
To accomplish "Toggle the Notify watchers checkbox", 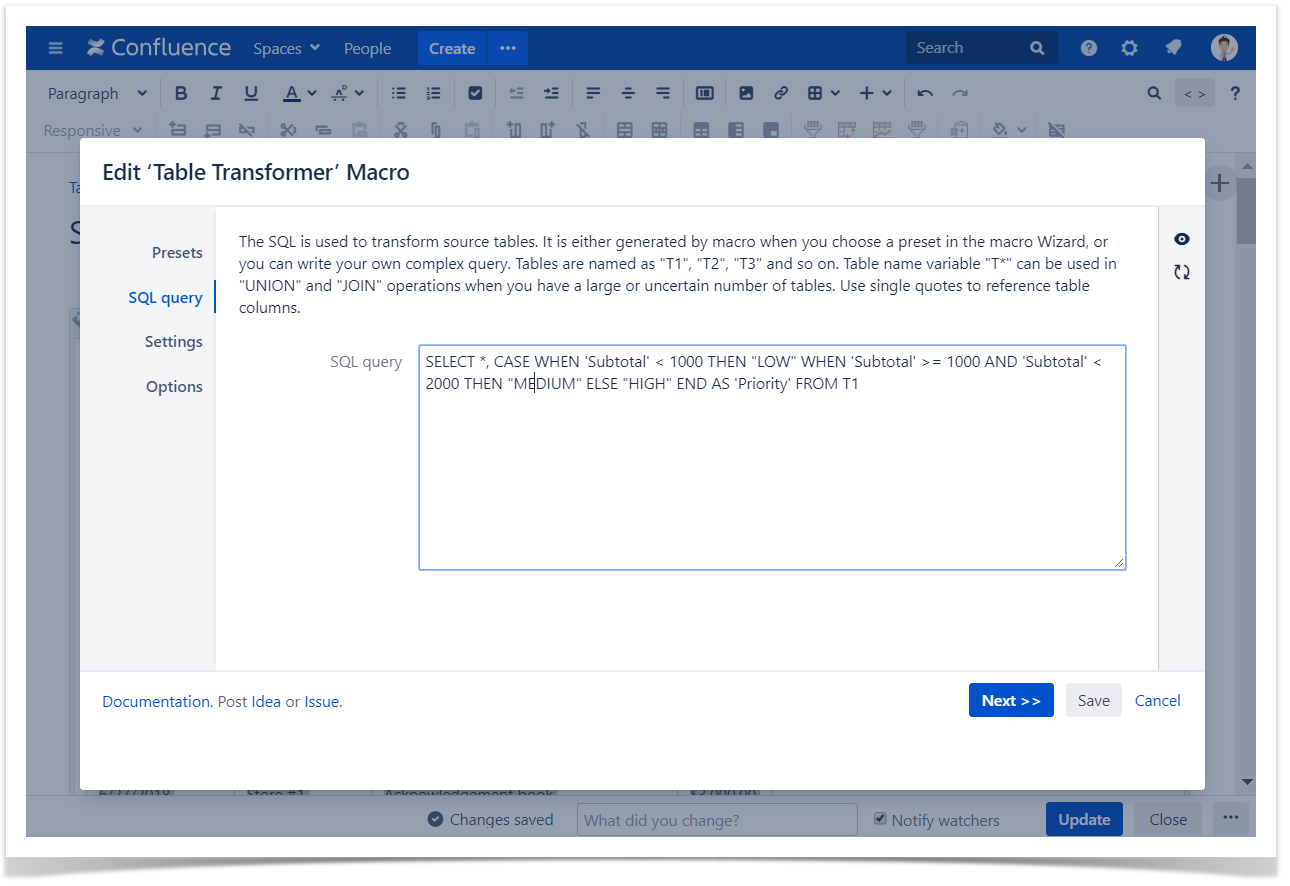I will click(x=880, y=819).
